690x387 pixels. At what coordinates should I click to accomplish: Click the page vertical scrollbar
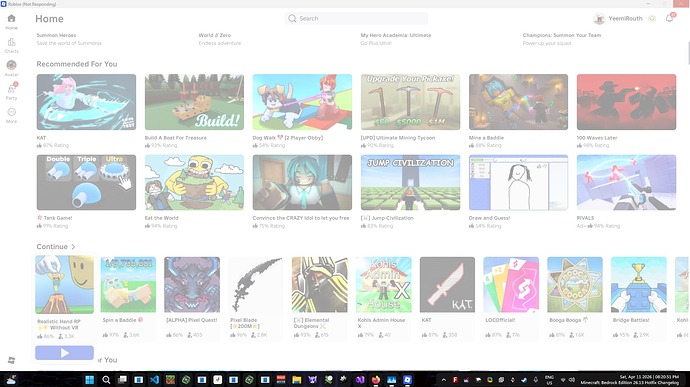tap(688, 53)
